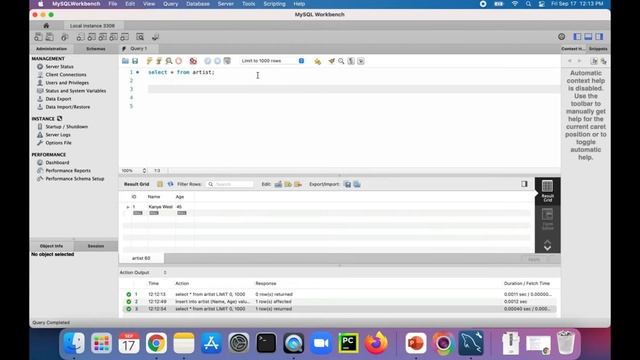
Task: Switch to the Schemas tab
Action: point(96,49)
